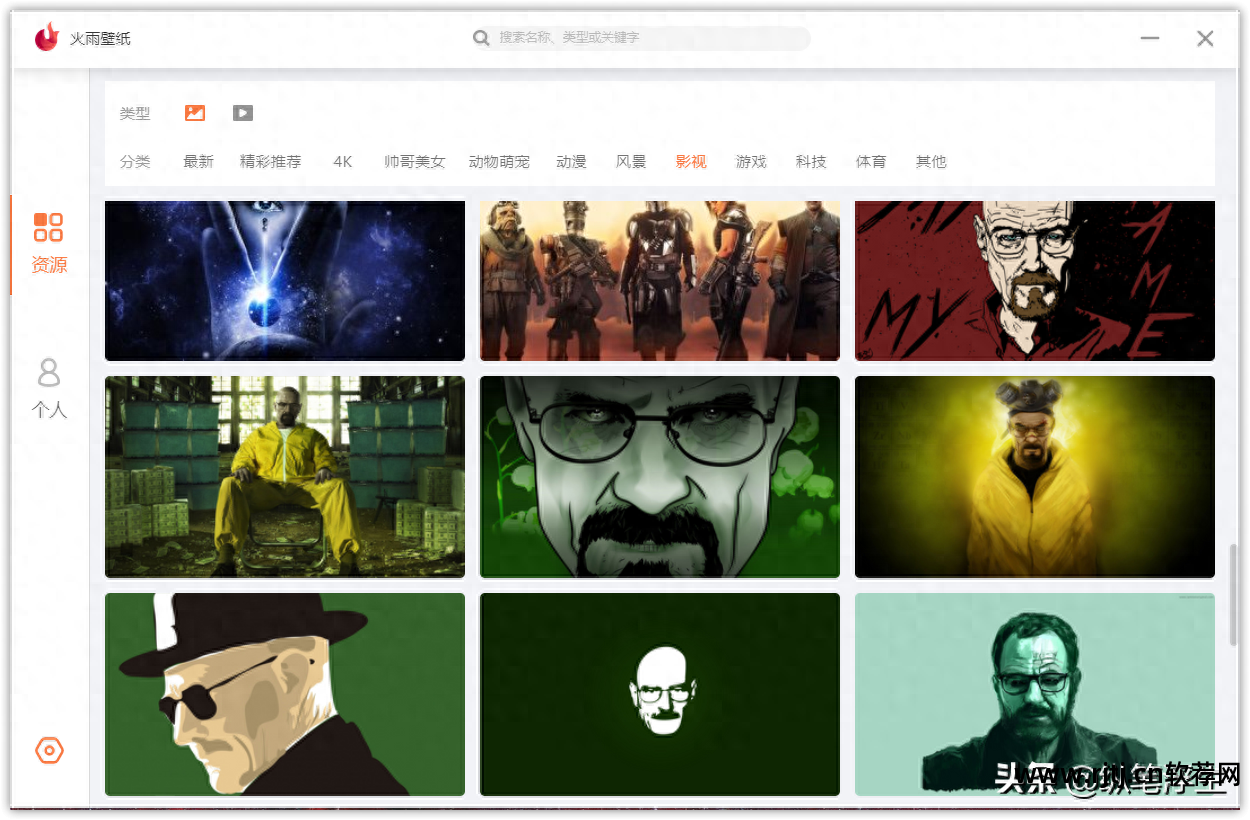
Task: Open the 个人 personal sidebar icon
Action: pyautogui.click(x=49, y=388)
